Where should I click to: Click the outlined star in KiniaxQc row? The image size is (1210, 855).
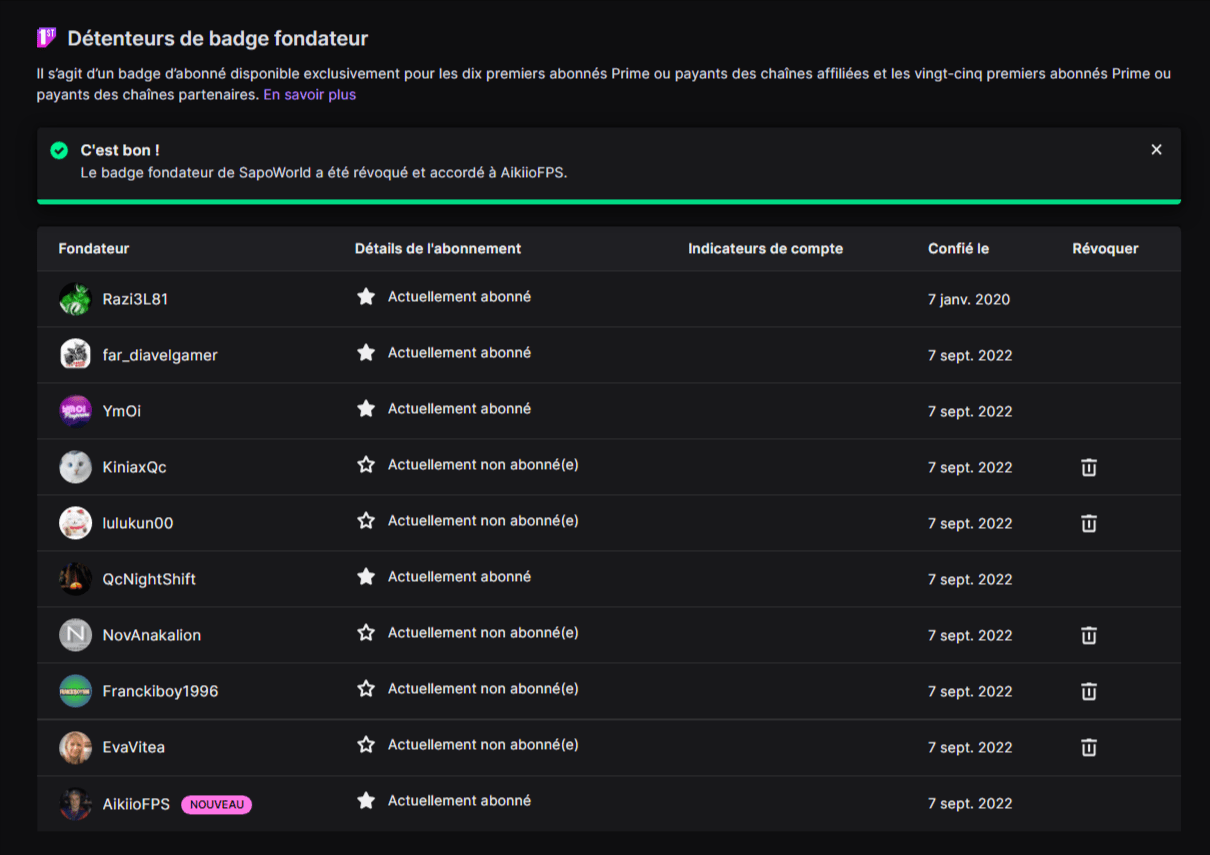[x=366, y=465]
